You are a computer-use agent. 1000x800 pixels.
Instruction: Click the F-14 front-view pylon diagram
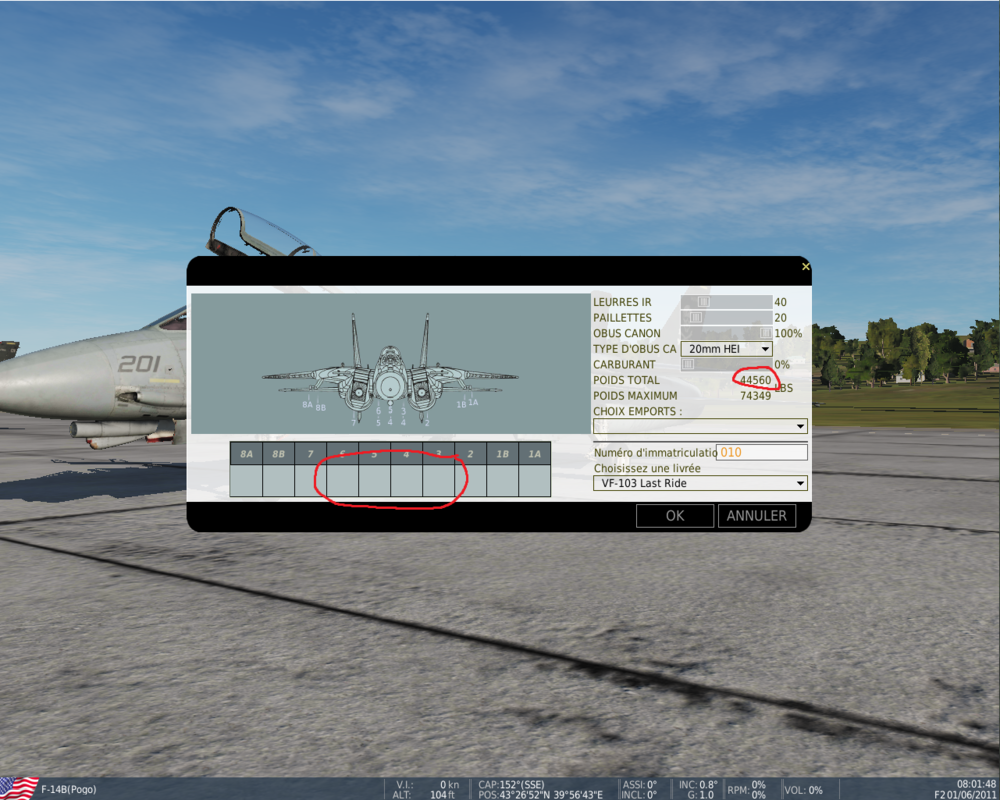tap(390, 364)
